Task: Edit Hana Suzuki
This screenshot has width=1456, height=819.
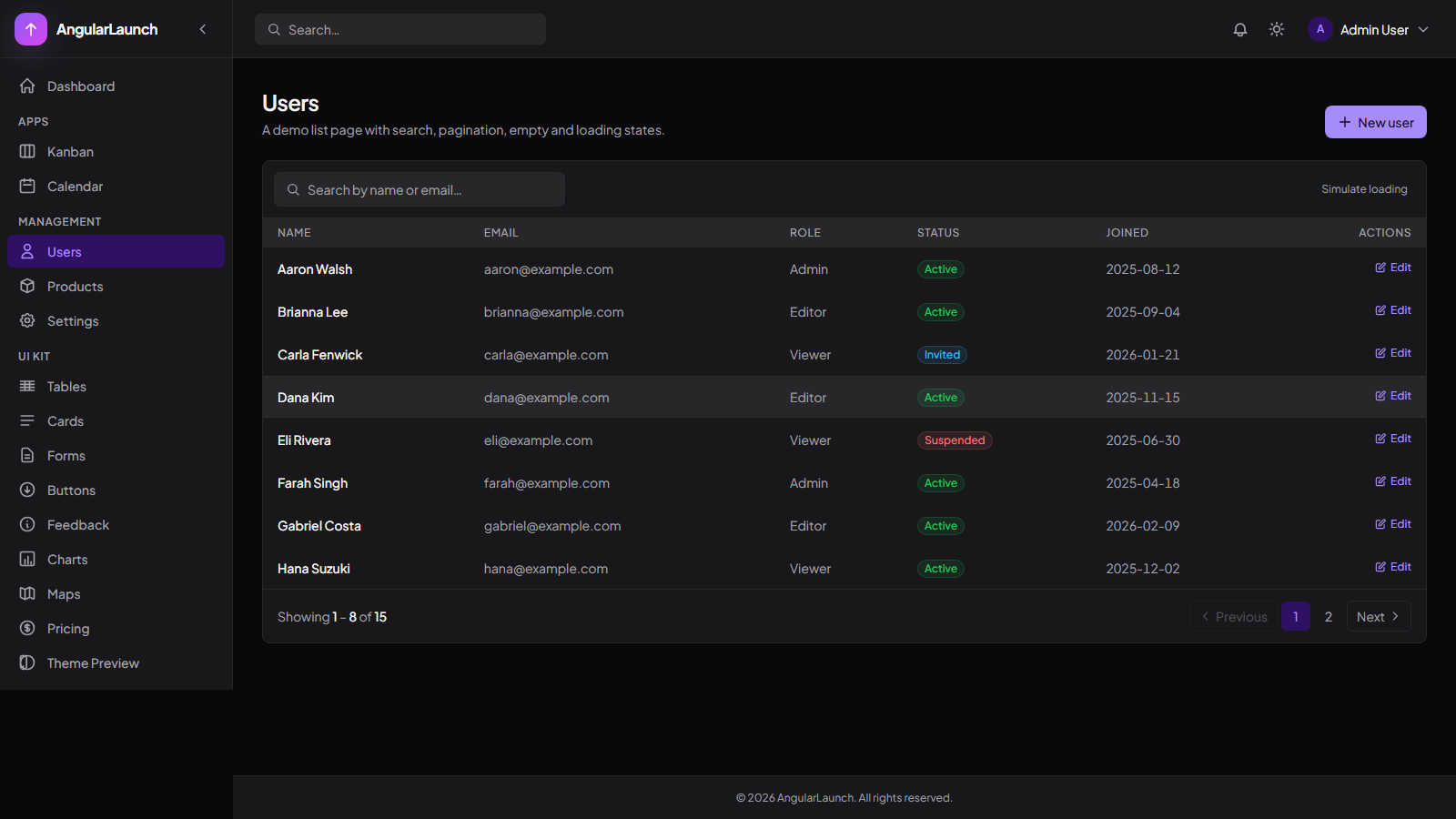Action: click(1393, 567)
